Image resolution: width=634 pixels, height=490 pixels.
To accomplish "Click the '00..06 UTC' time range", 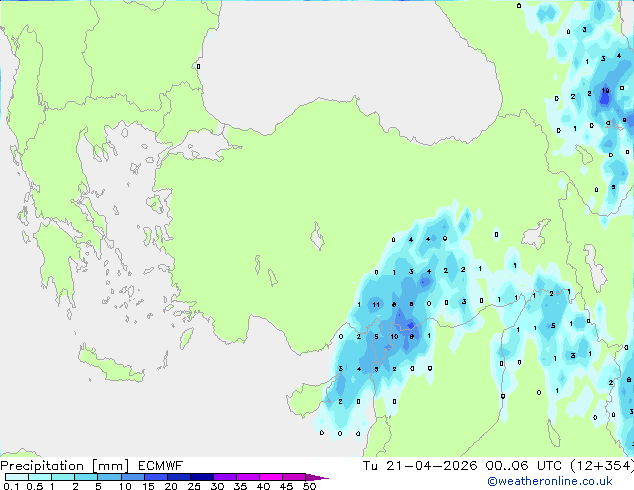I will [524, 466].
